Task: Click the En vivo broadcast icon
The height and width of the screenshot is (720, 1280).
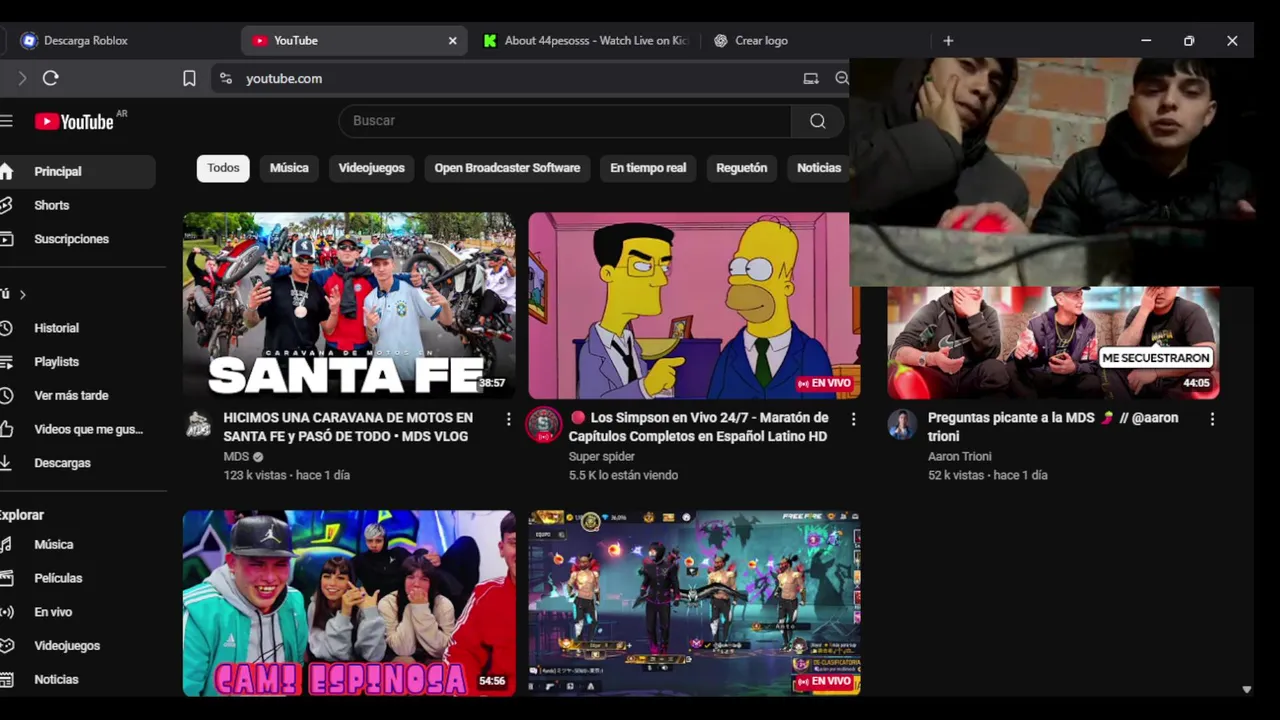Action: [6, 612]
